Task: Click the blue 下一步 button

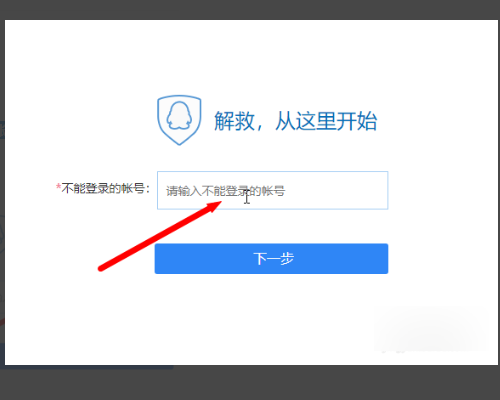Action: [x=271, y=259]
